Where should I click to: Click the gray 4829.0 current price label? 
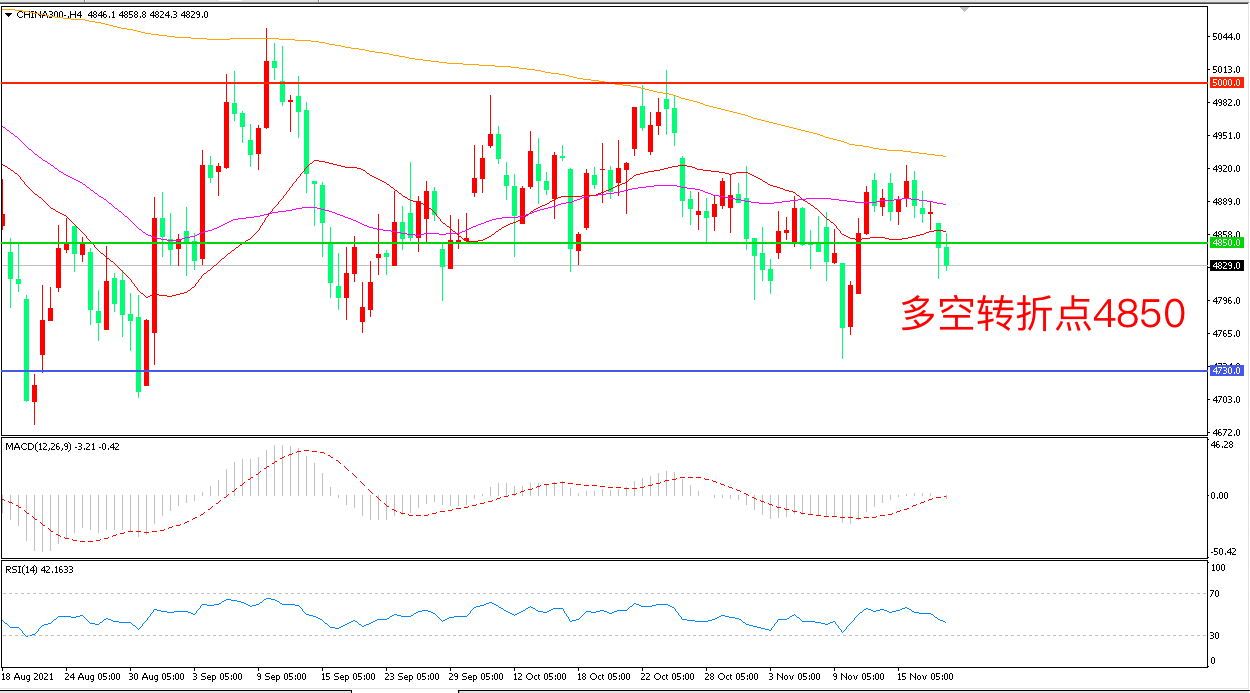[1225, 266]
